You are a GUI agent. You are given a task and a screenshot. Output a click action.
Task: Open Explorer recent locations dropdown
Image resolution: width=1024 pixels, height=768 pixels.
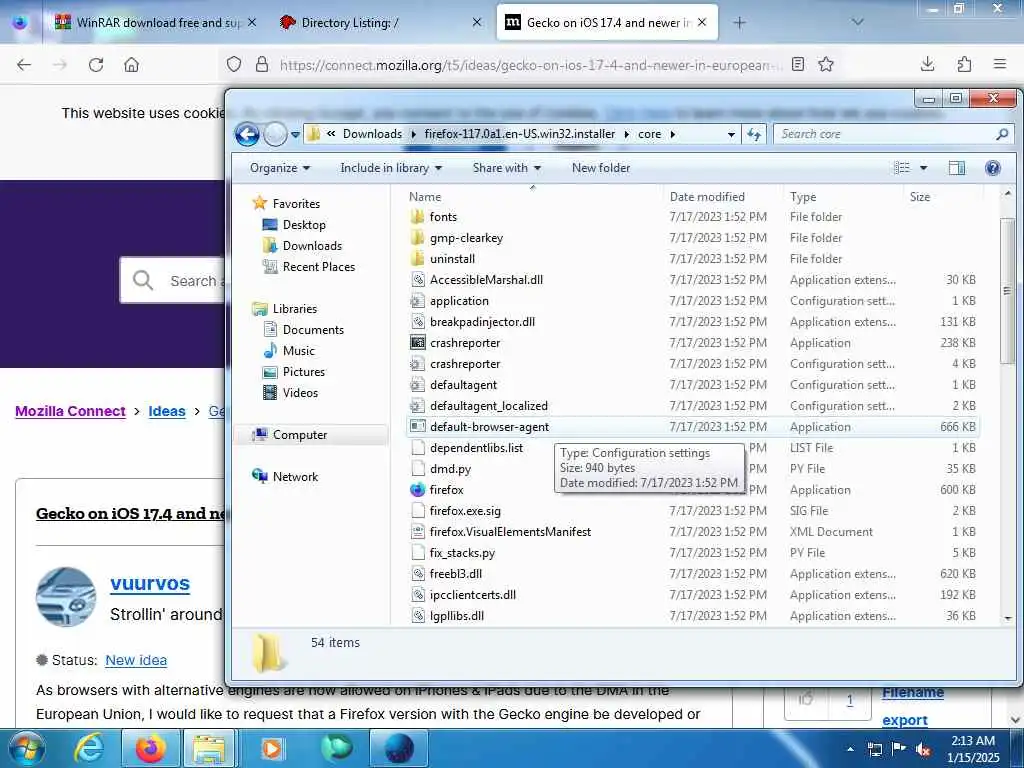point(295,135)
